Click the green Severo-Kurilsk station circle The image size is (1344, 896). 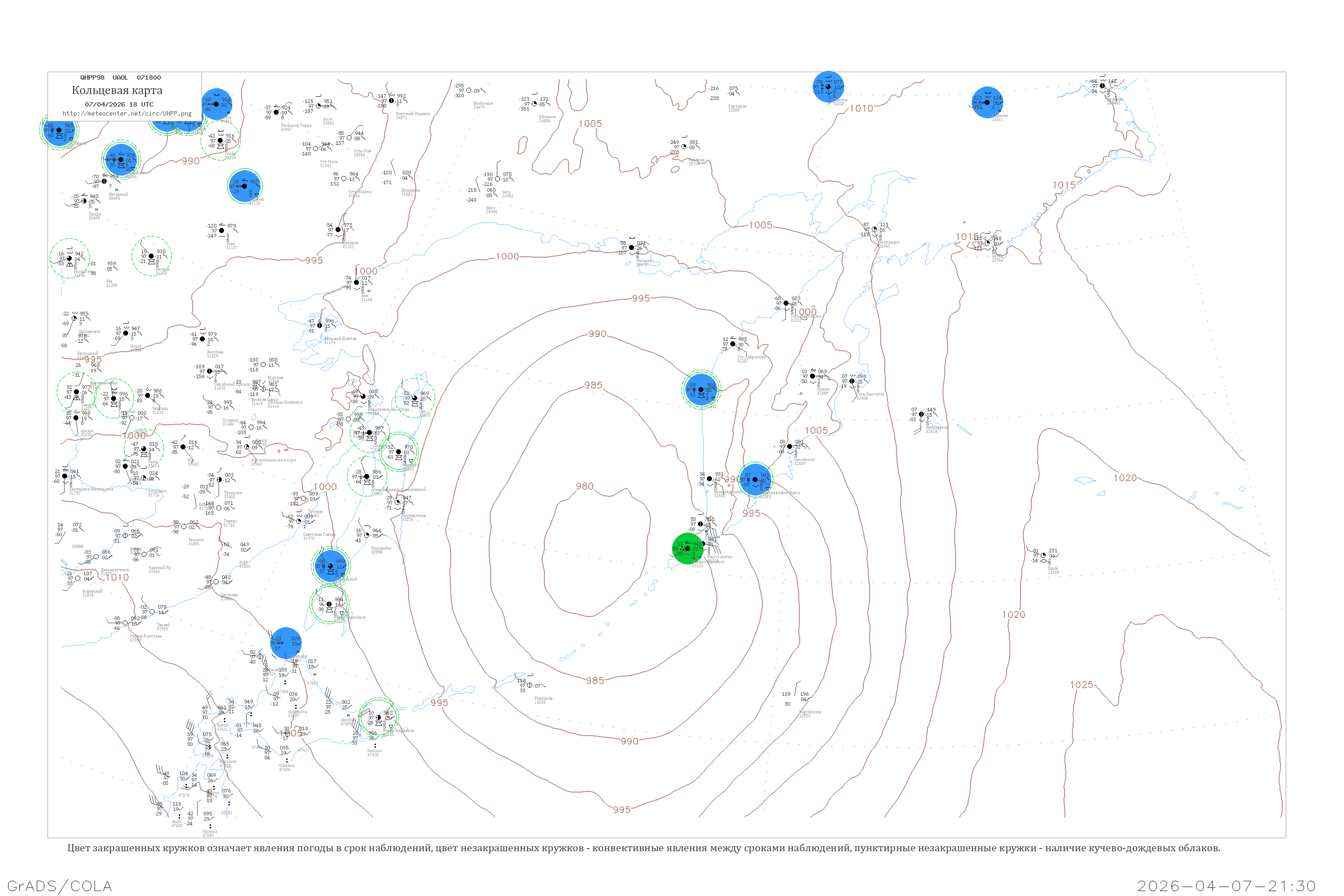(x=687, y=548)
